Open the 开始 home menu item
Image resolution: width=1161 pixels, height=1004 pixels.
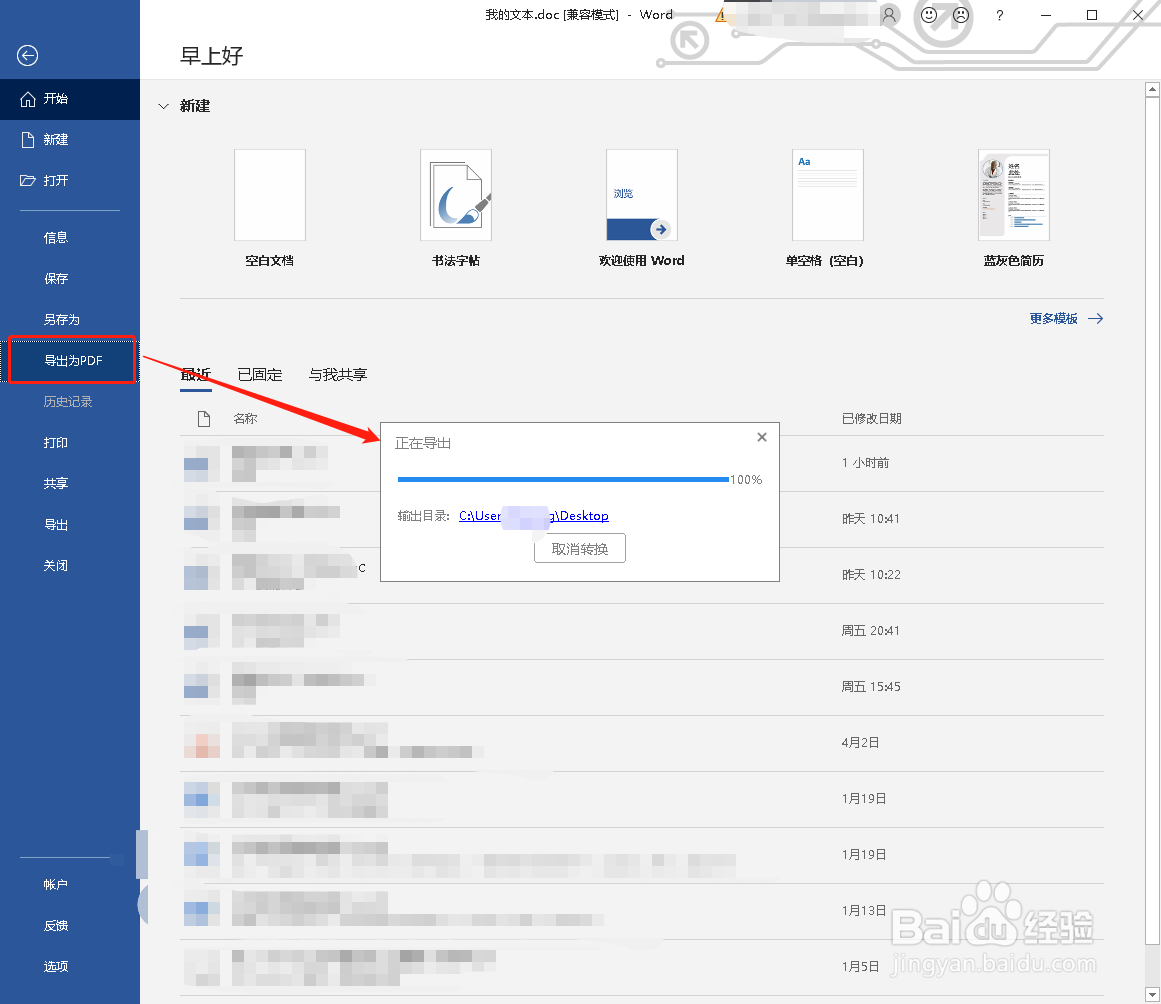click(70, 99)
